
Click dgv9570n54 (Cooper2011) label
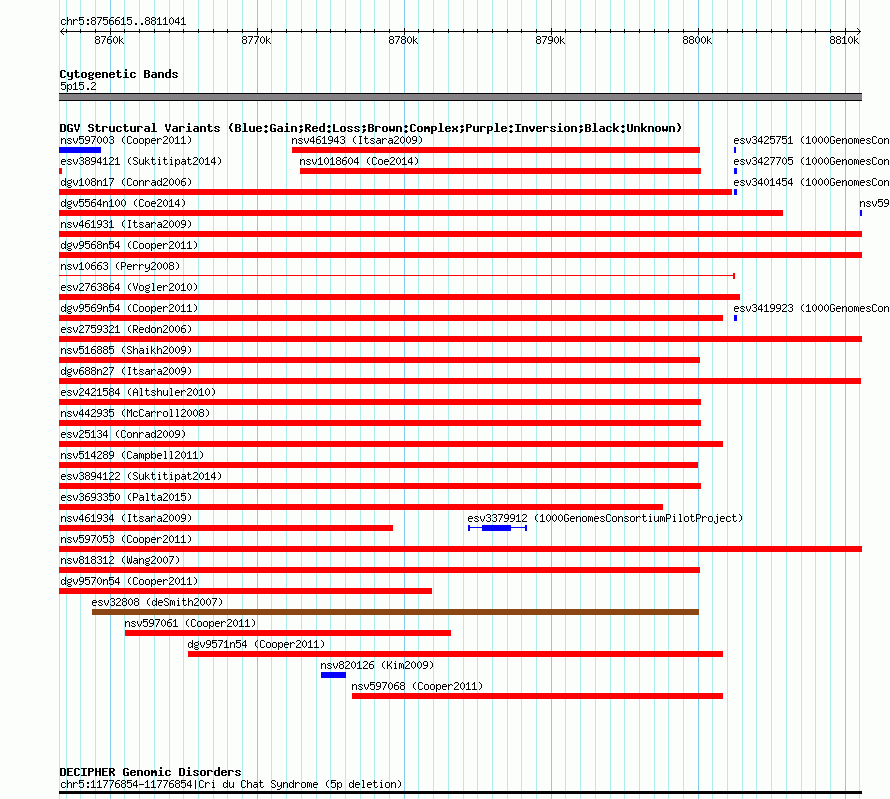tap(129, 581)
